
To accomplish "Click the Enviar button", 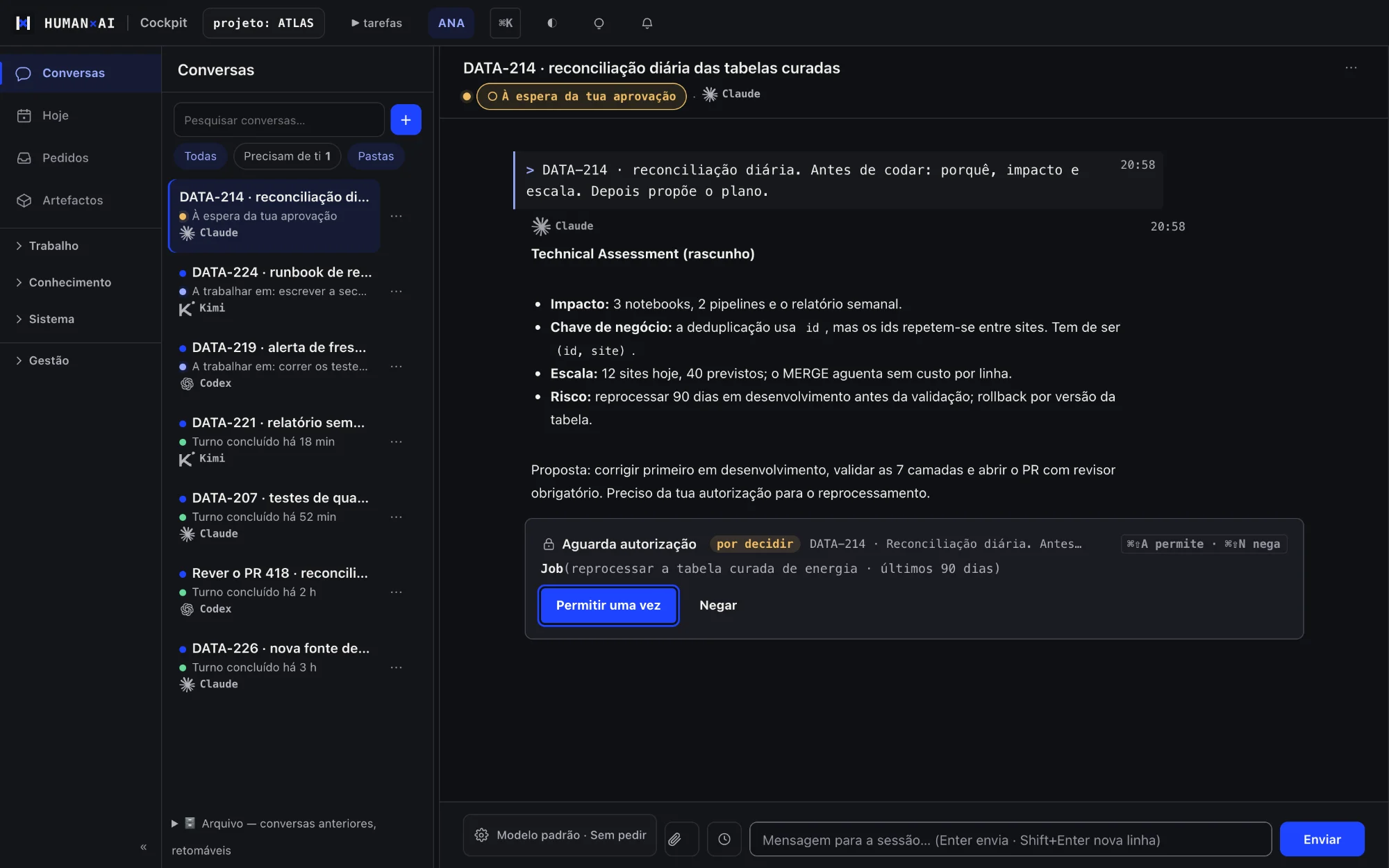I will (x=1322, y=840).
